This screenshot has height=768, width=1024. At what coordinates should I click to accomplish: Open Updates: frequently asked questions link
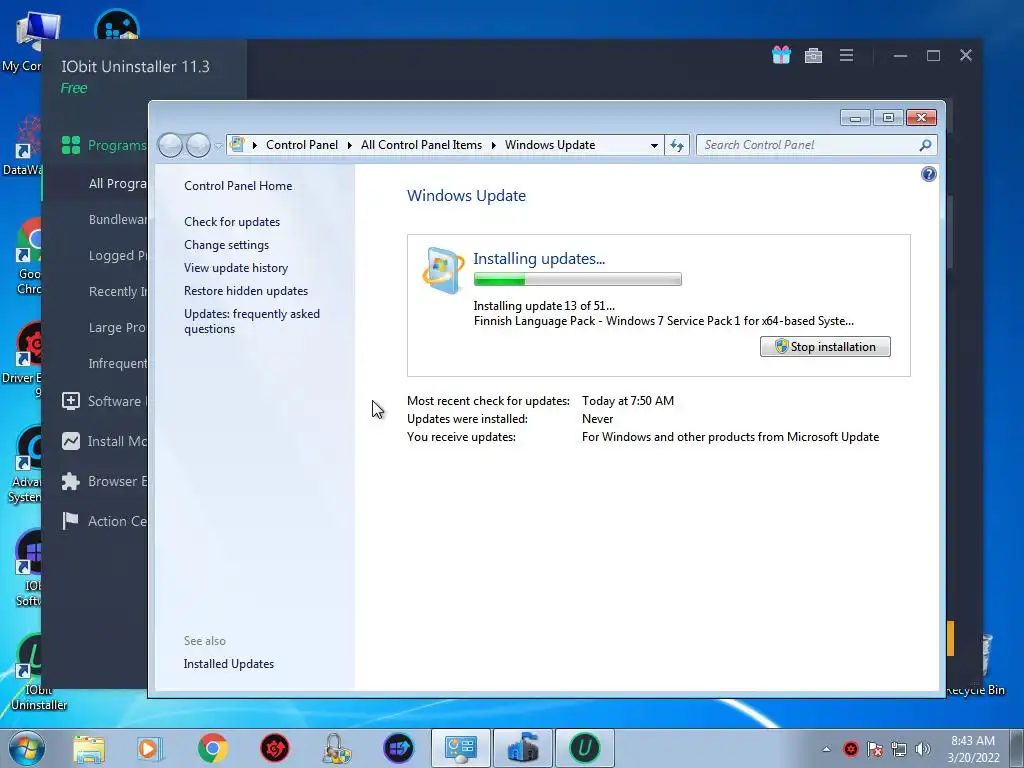(x=252, y=321)
